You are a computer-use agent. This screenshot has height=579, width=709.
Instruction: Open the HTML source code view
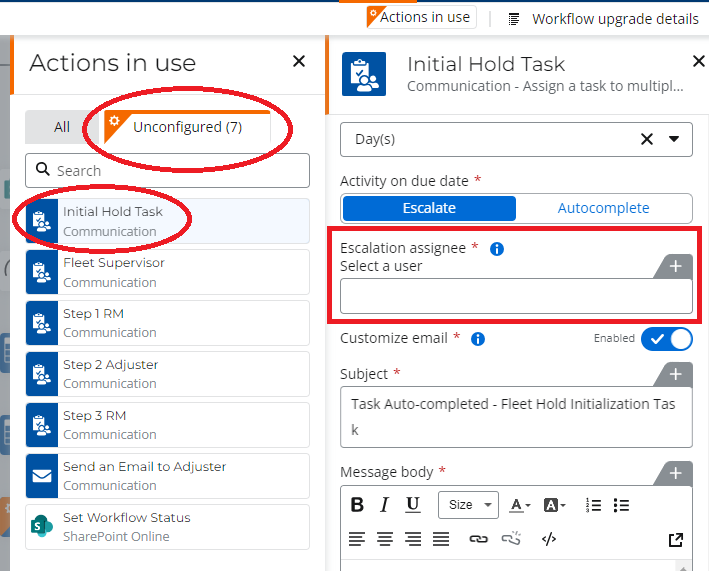(548, 539)
